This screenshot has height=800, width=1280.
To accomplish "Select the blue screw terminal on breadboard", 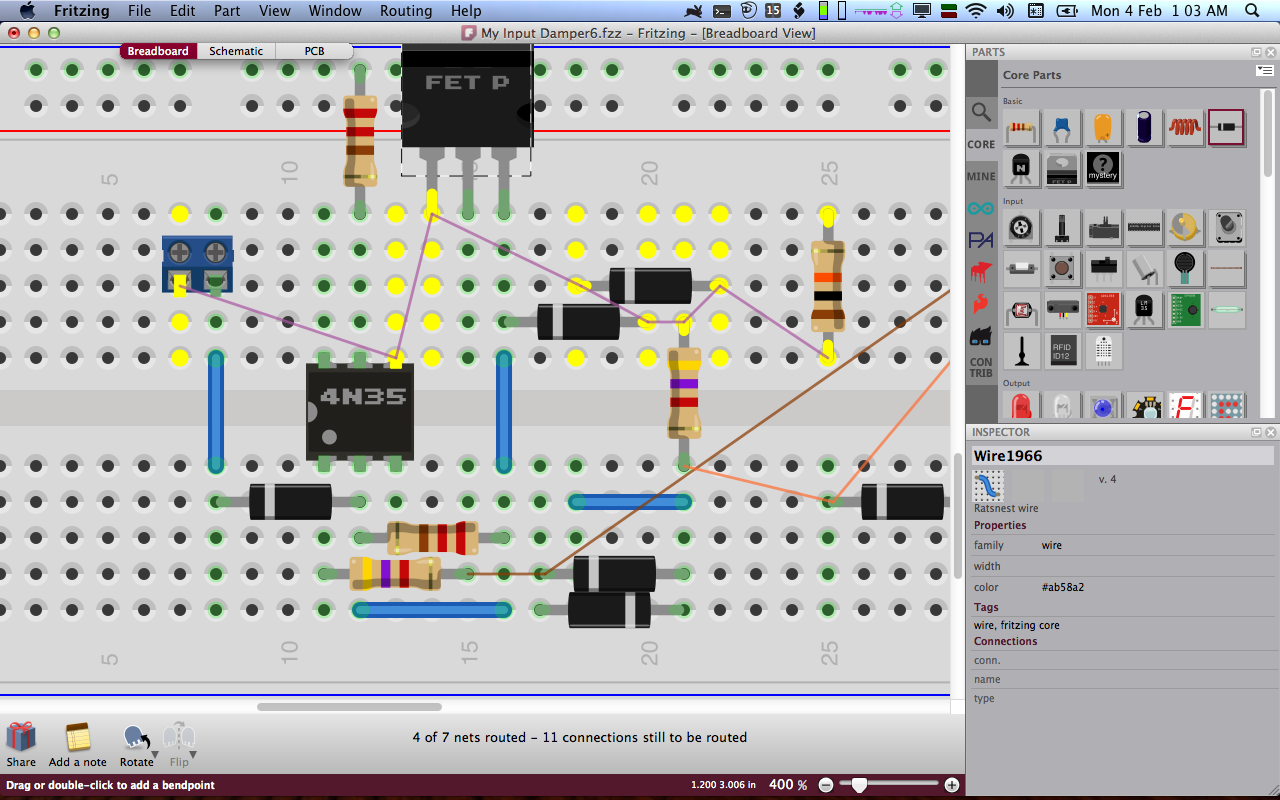I will [198, 264].
